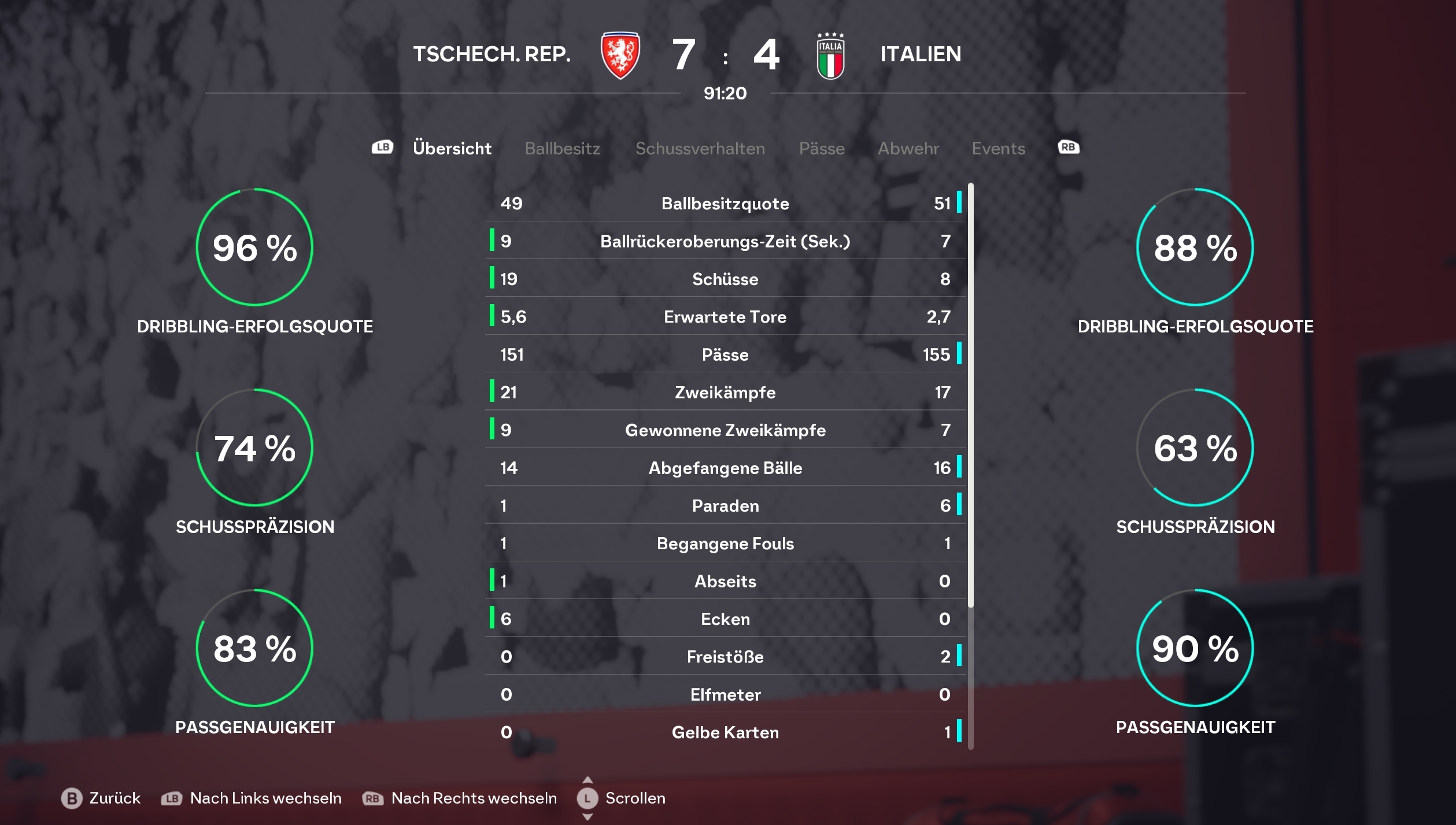The image size is (1456, 825).
Task: Click Nach Rechts wechseln label
Action: coord(474,798)
